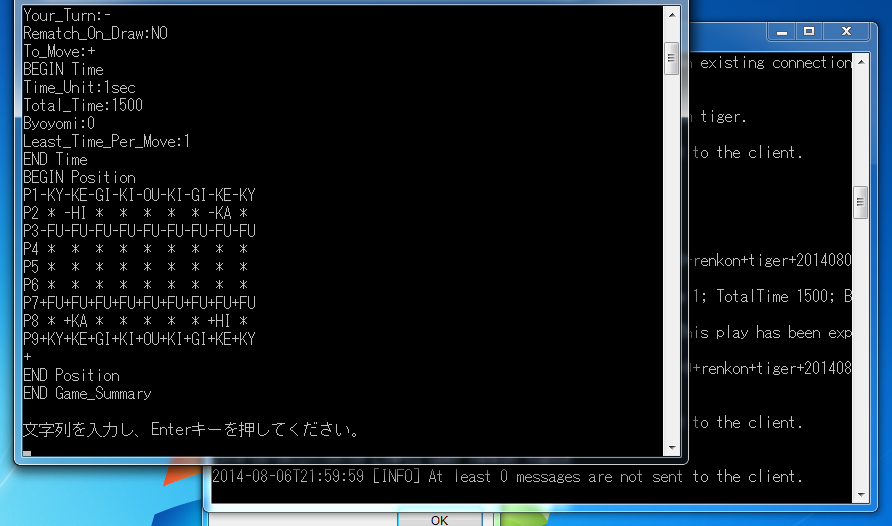
Task: Click the front console's vertical scrollbar thumb
Action: pos(672,59)
